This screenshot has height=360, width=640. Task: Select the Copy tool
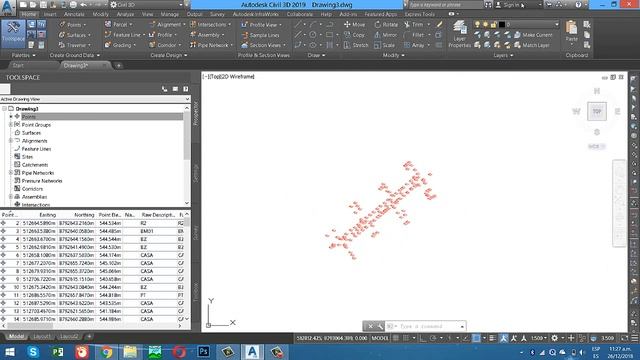coord(354,35)
